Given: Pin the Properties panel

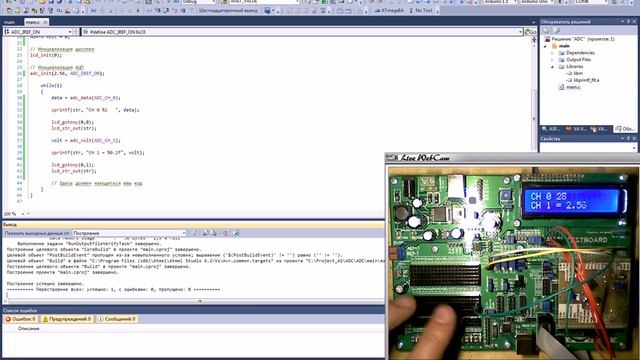Looking at the screenshot, I should point(629,139).
